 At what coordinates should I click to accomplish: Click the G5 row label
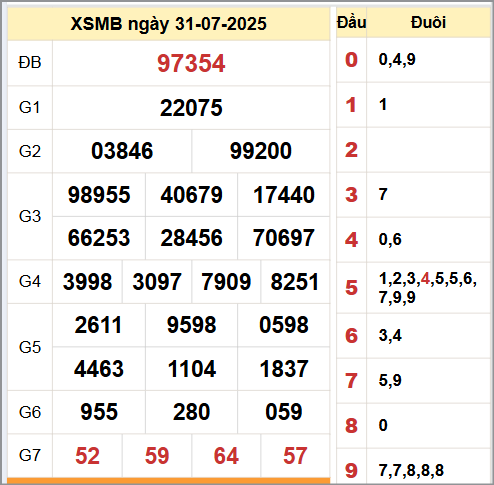click(x=30, y=347)
